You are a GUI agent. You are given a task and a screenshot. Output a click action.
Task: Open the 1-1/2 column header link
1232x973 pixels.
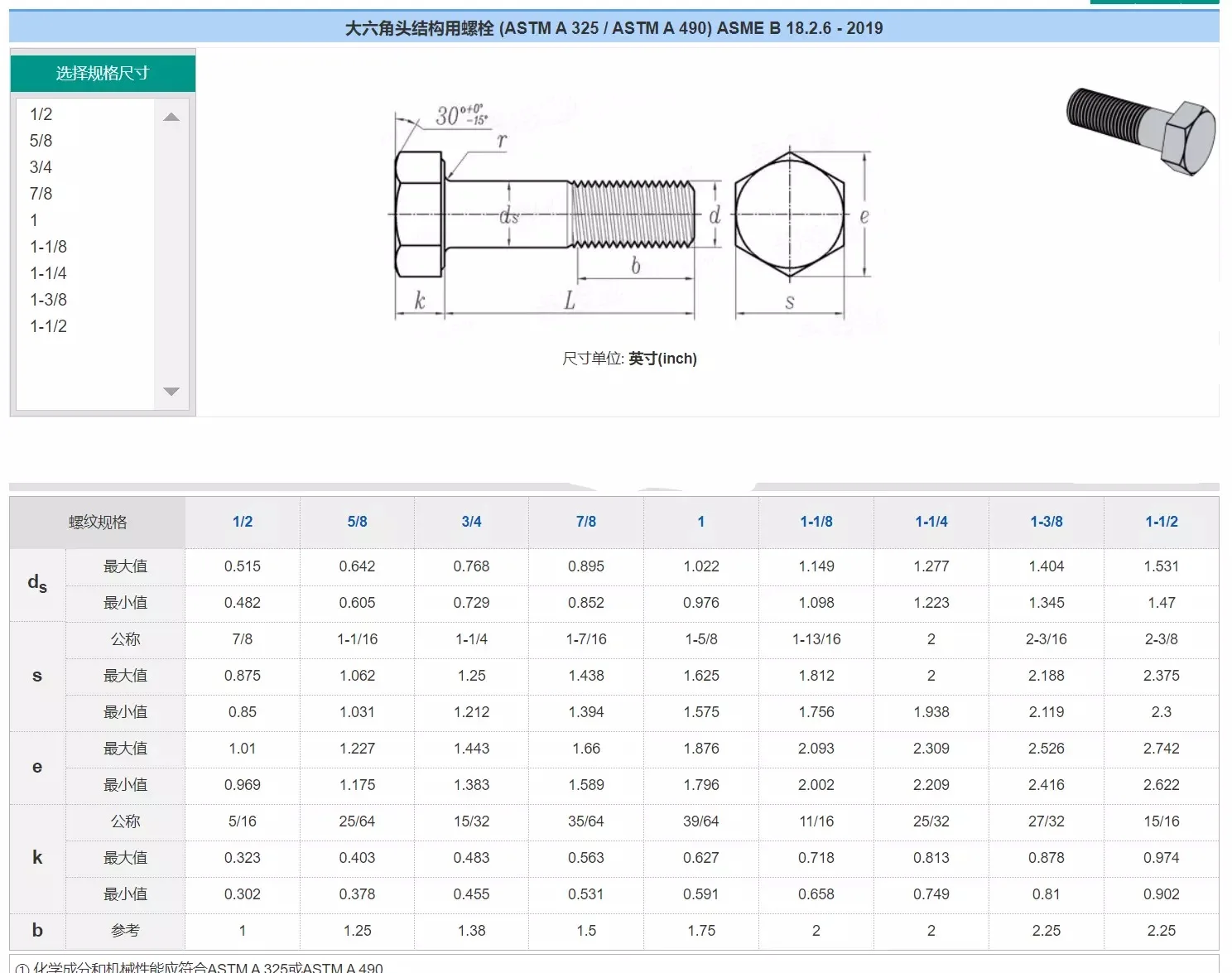click(1162, 522)
